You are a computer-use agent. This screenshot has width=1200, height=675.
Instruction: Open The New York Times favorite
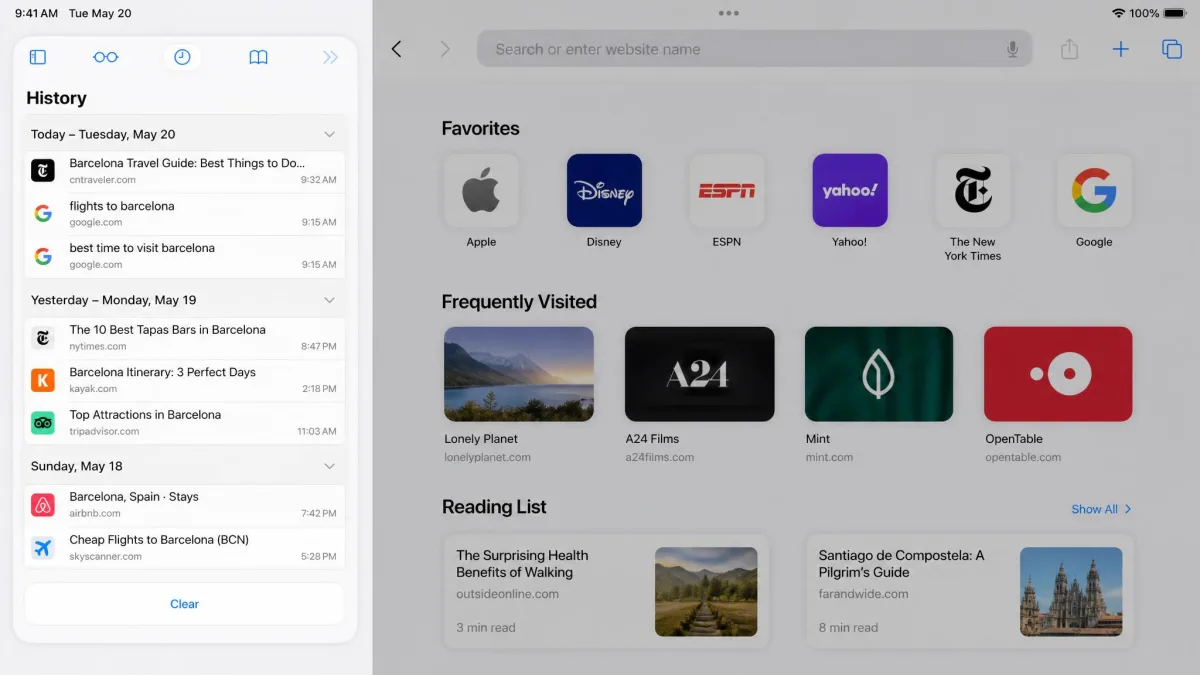click(973, 190)
